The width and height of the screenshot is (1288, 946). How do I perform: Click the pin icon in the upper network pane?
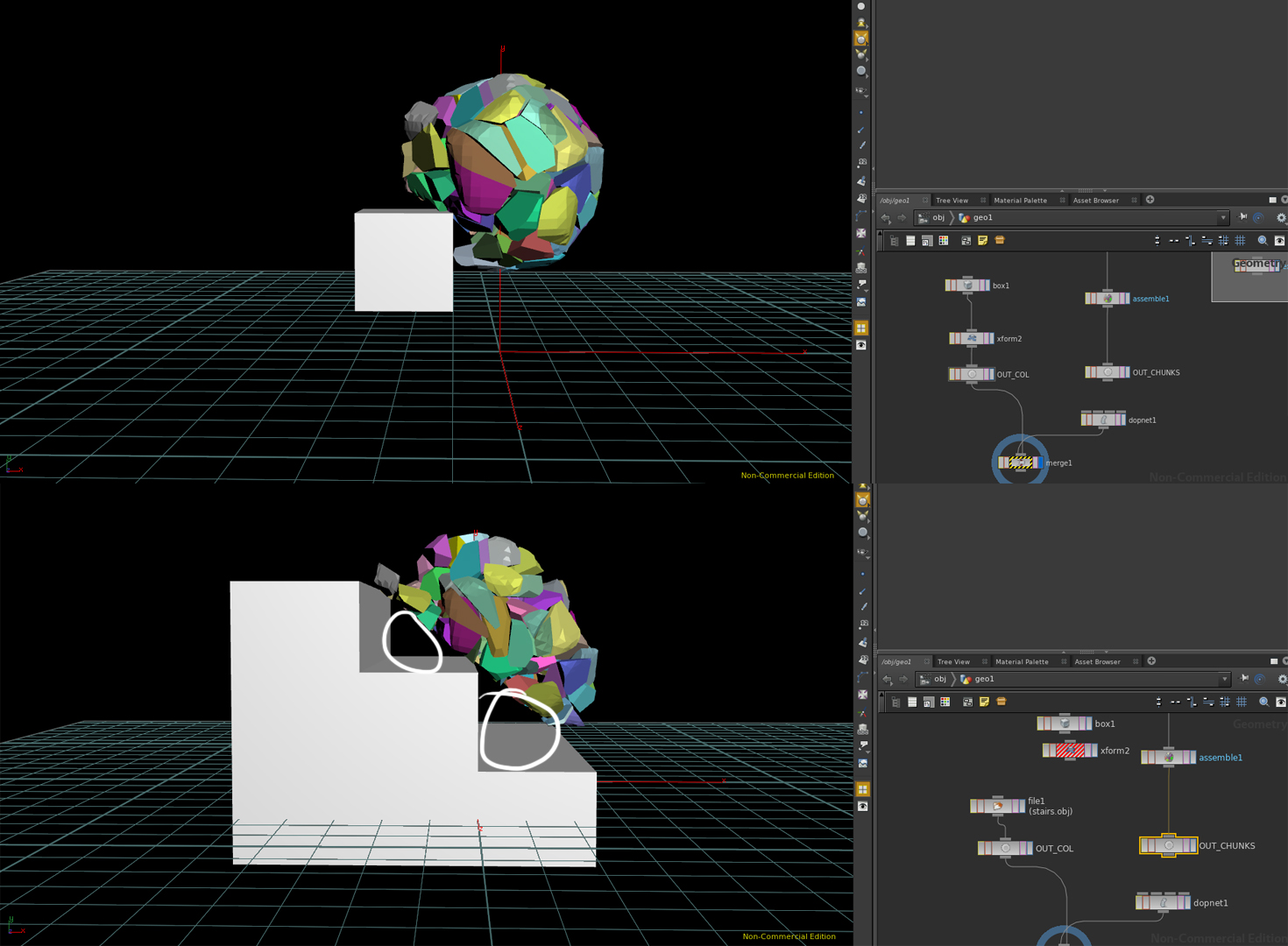pos(1242,218)
